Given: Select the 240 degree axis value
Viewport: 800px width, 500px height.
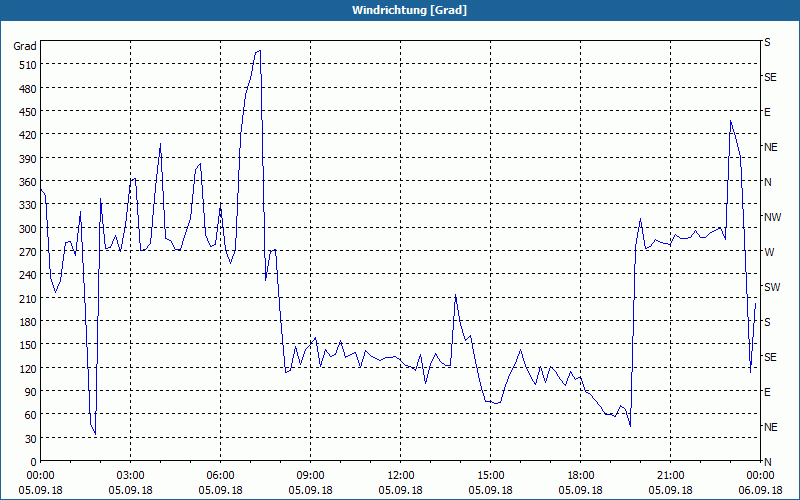Looking at the screenshot, I should point(28,275).
